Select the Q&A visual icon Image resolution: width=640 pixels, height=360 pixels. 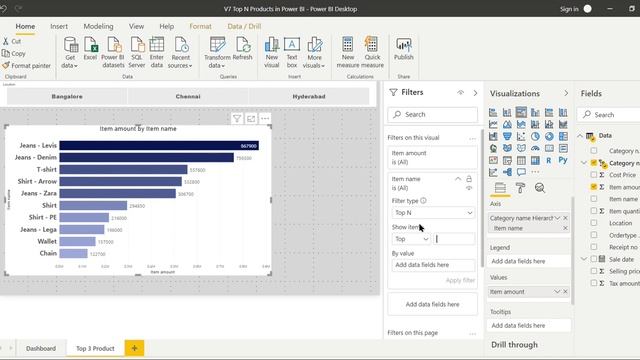pyautogui.click(x=521, y=172)
